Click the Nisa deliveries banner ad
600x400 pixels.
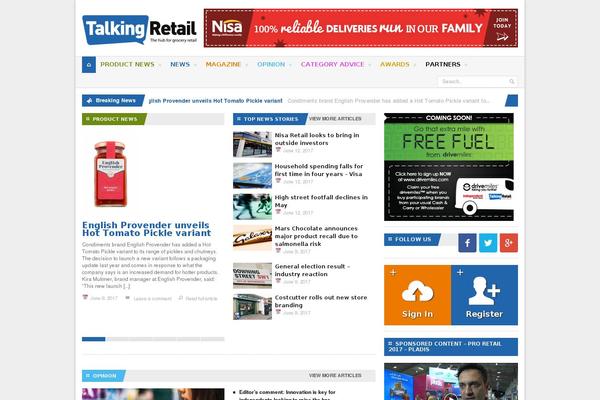pyautogui.click(x=361, y=28)
